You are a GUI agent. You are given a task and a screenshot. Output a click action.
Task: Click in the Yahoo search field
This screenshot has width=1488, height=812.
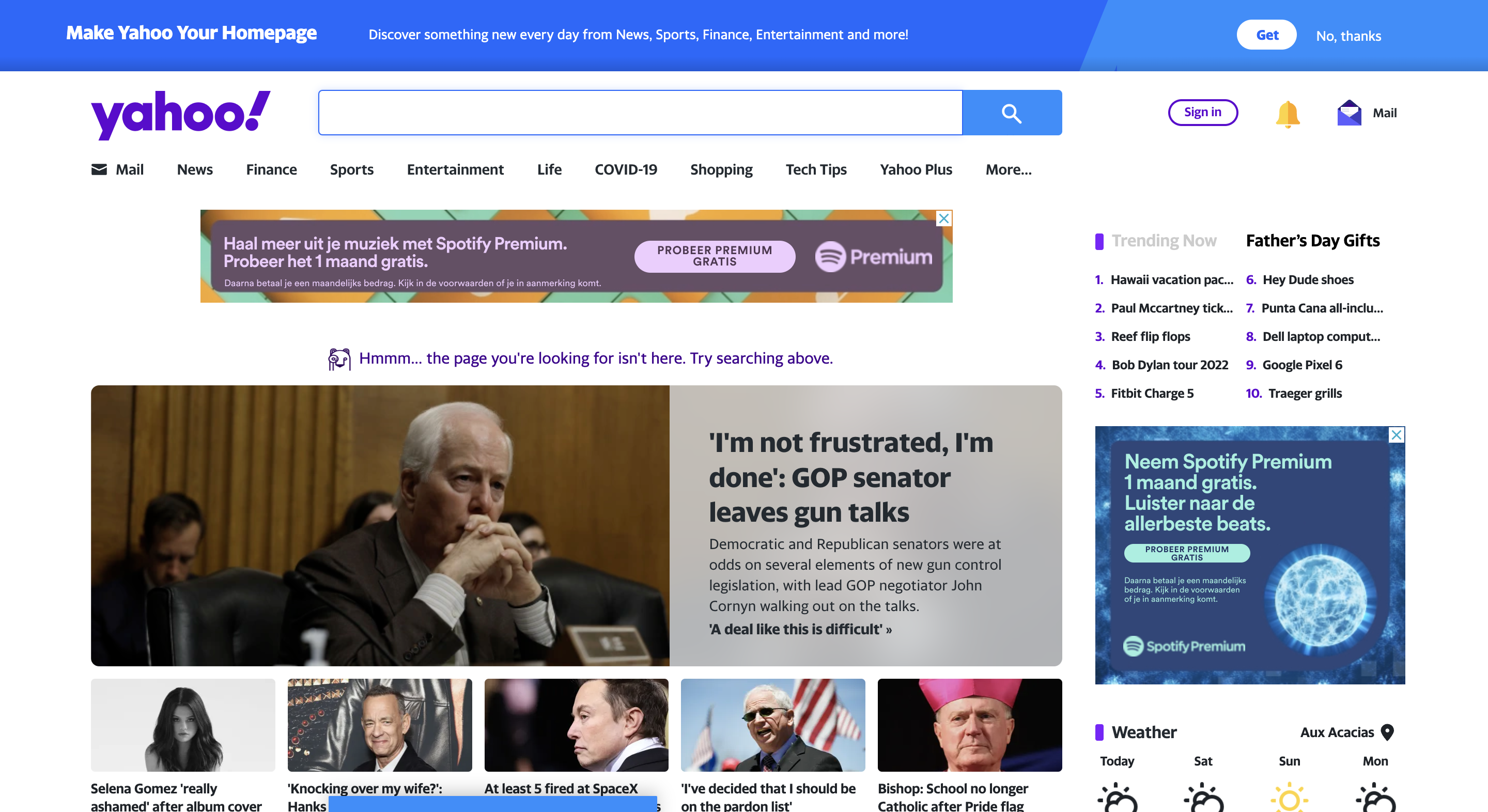point(640,113)
